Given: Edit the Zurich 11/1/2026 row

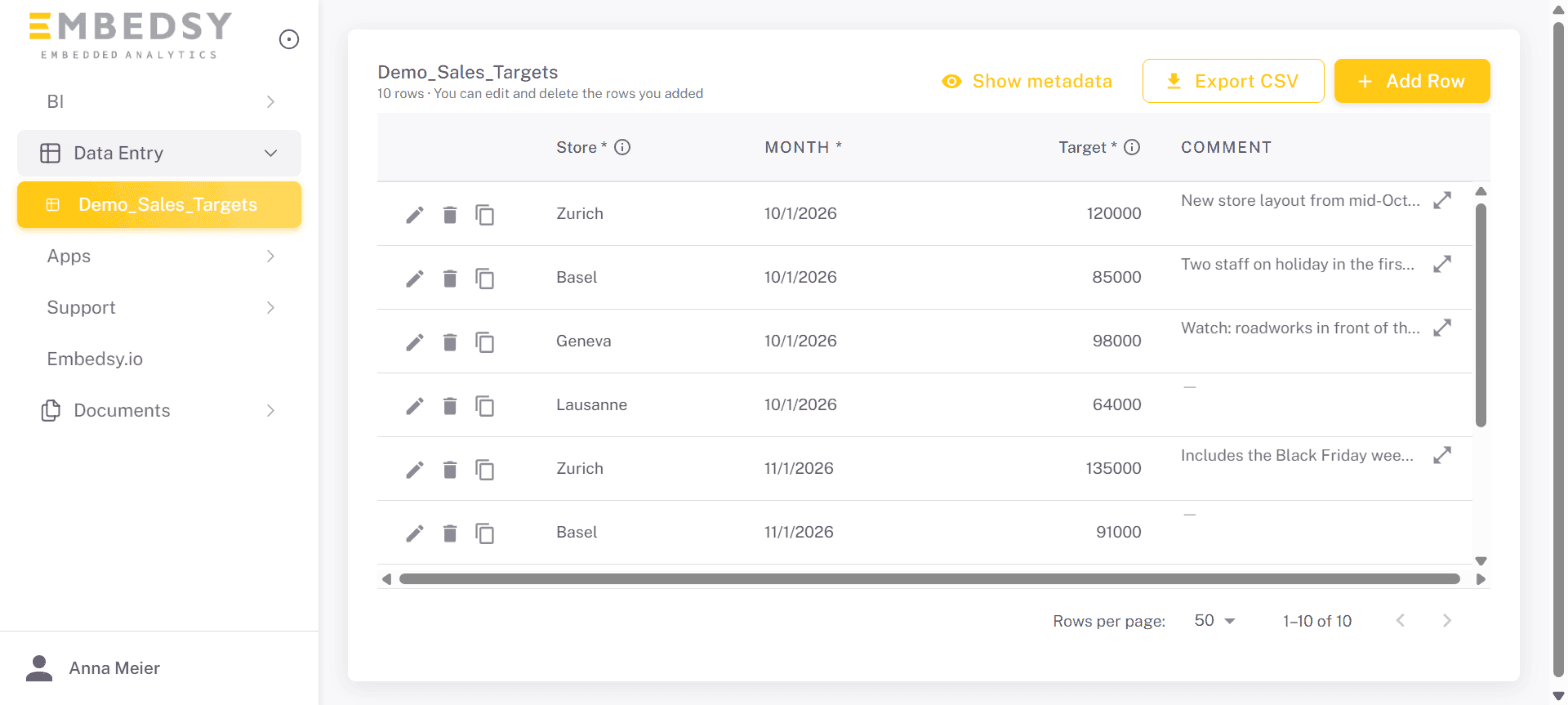Looking at the screenshot, I should tap(415, 469).
